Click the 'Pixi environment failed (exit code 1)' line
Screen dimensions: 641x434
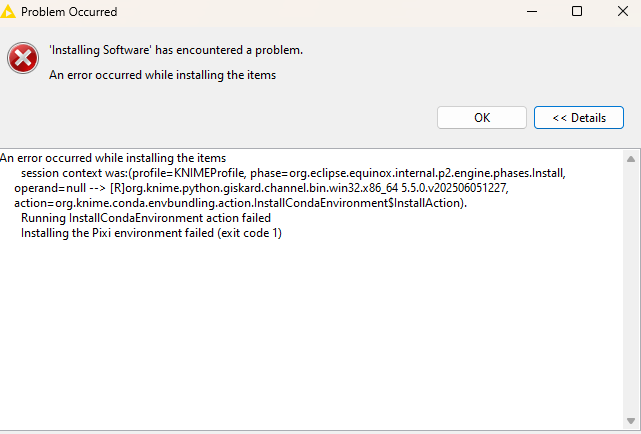(151, 233)
